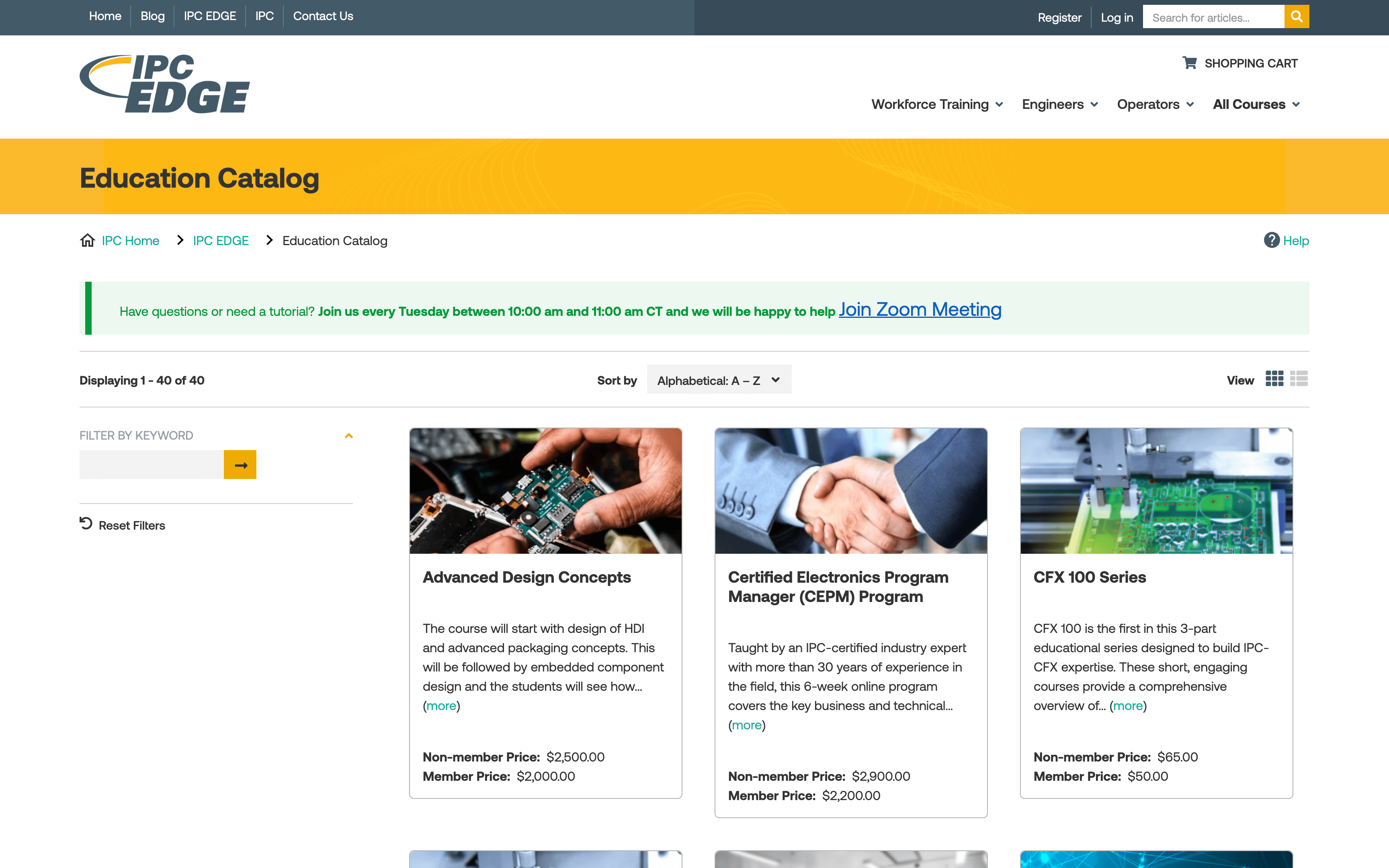Image resolution: width=1389 pixels, height=868 pixels.
Task: Click the IPC EDGE logo
Action: pos(165,84)
